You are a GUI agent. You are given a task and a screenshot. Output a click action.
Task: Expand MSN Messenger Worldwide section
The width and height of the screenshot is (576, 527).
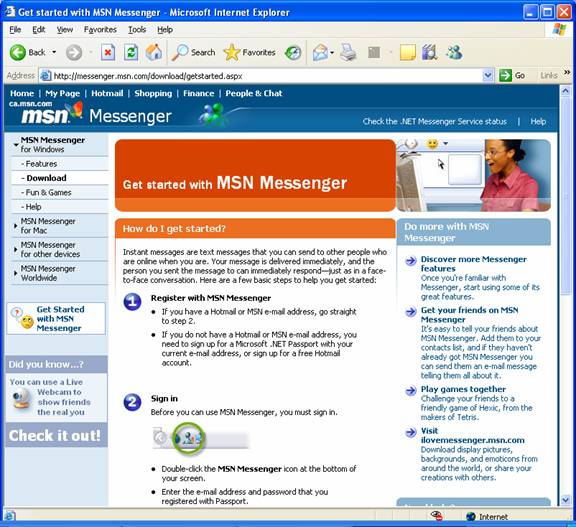[15, 273]
